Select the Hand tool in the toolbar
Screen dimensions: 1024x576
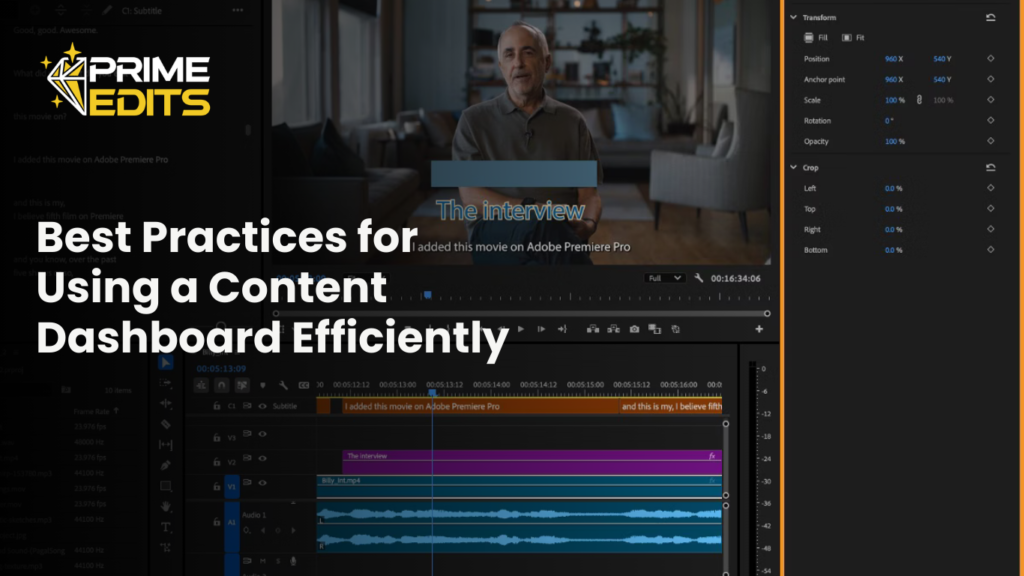[166, 506]
